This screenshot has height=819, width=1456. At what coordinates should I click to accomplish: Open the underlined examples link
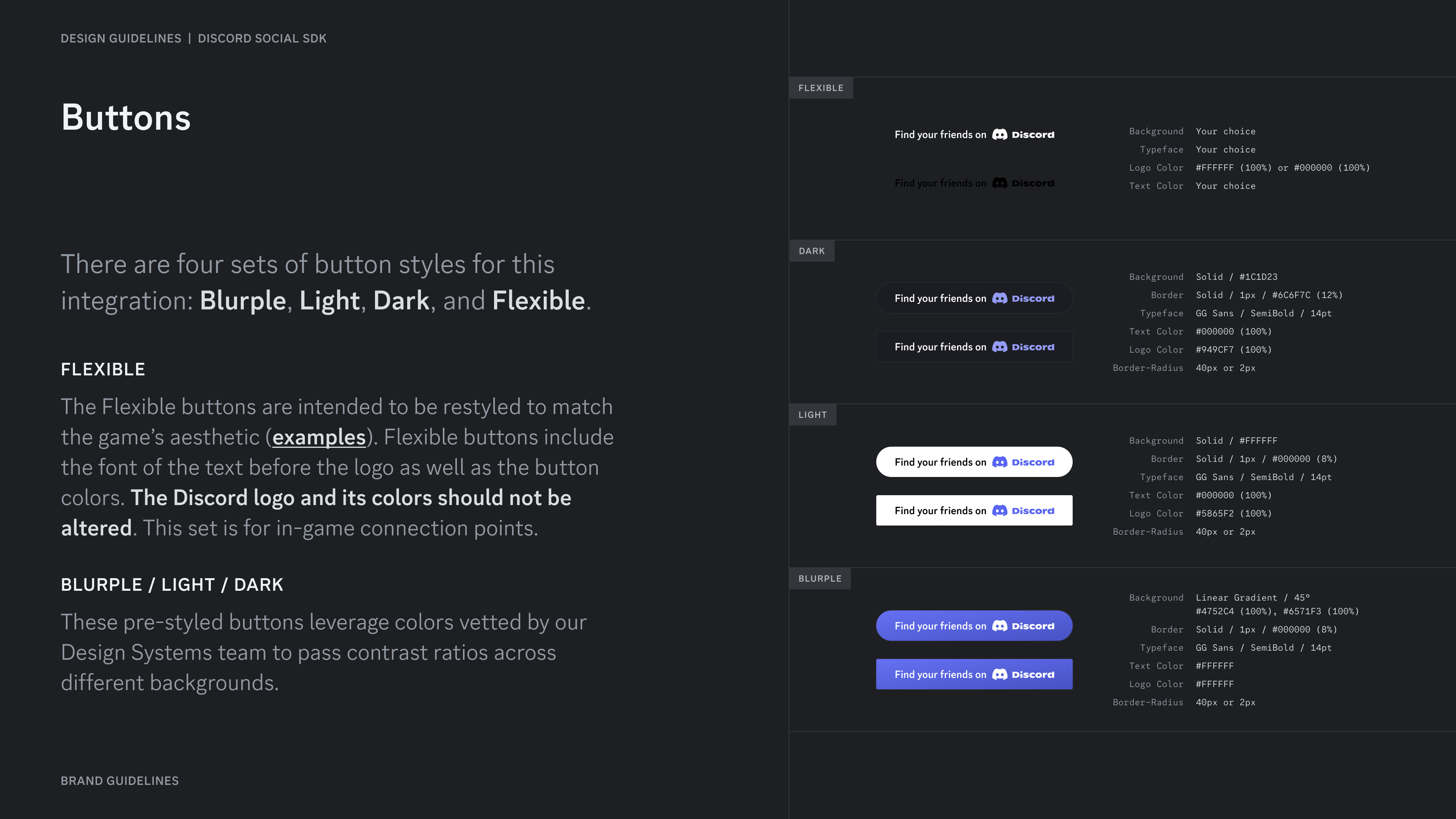coord(319,438)
